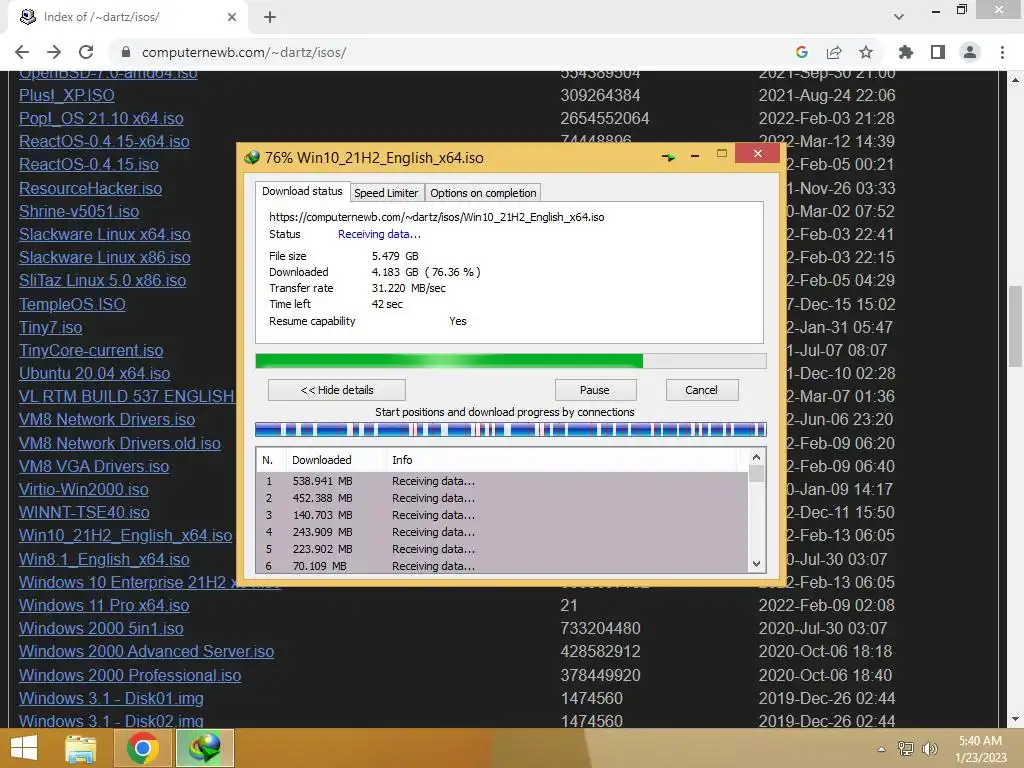Switch to the Speed Limiter tab
This screenshot has height=768, width=1024.
coord(386,193)
